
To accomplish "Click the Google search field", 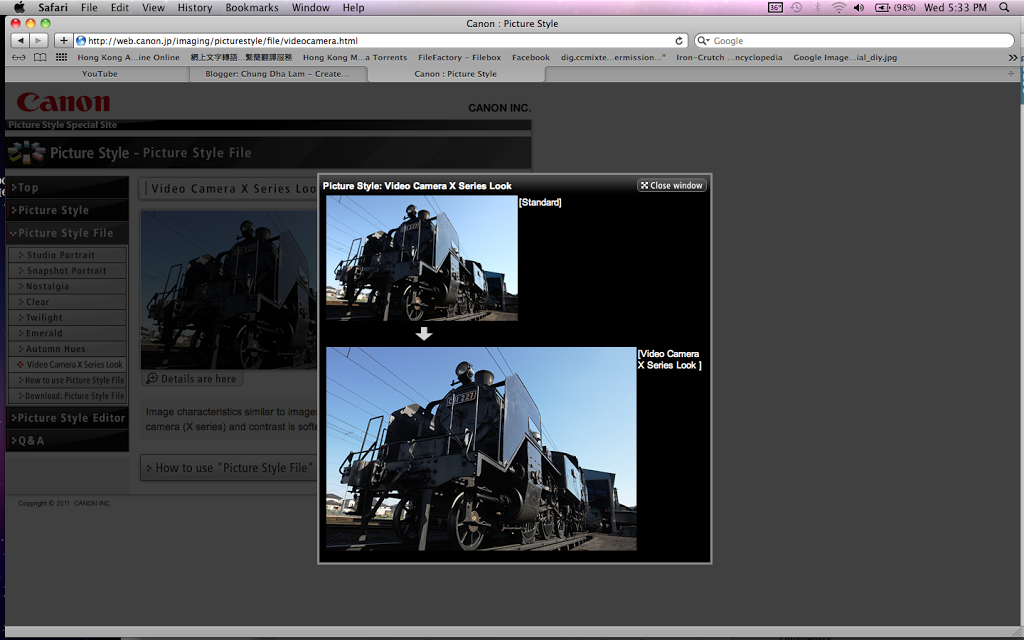I will point(860,41).
